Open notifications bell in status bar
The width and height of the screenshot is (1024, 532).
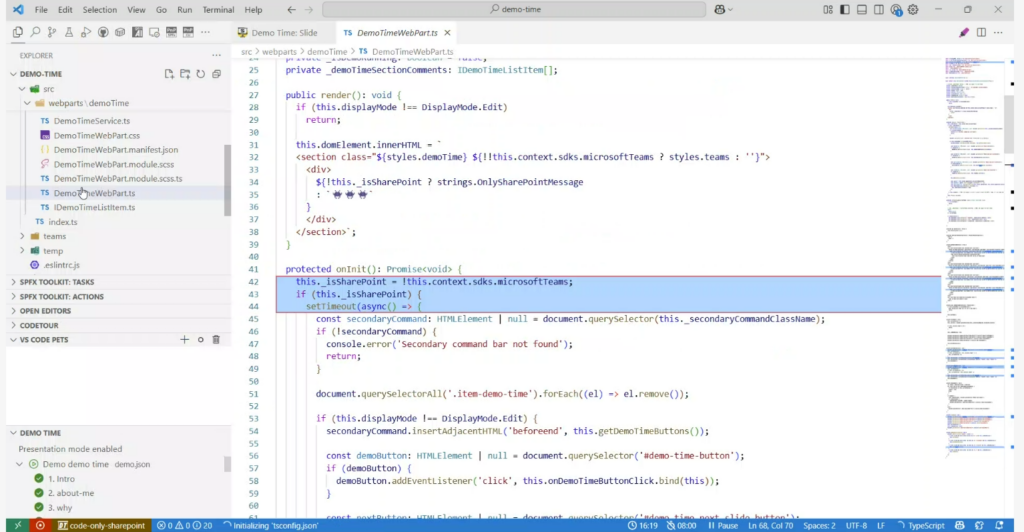(x=999, y=525)
